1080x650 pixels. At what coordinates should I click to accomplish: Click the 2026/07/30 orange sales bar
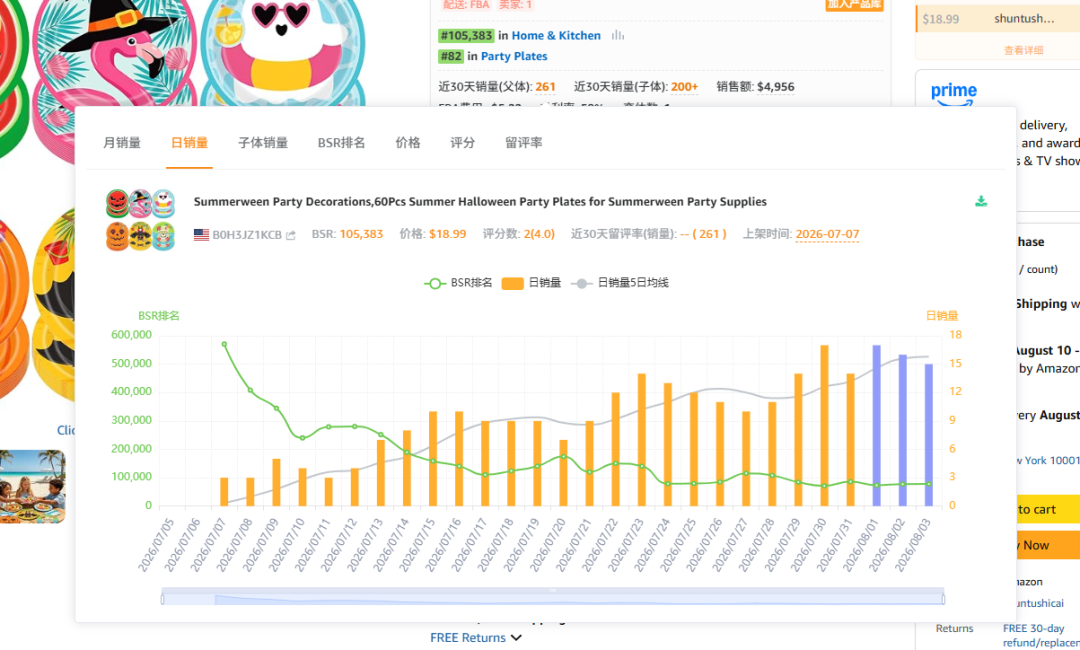pos(824,426)
